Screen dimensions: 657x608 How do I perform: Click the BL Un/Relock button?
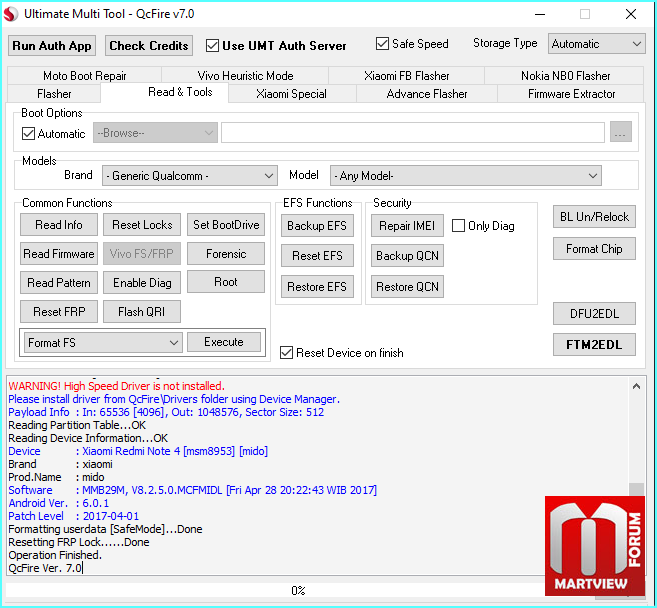coord(594,217)
